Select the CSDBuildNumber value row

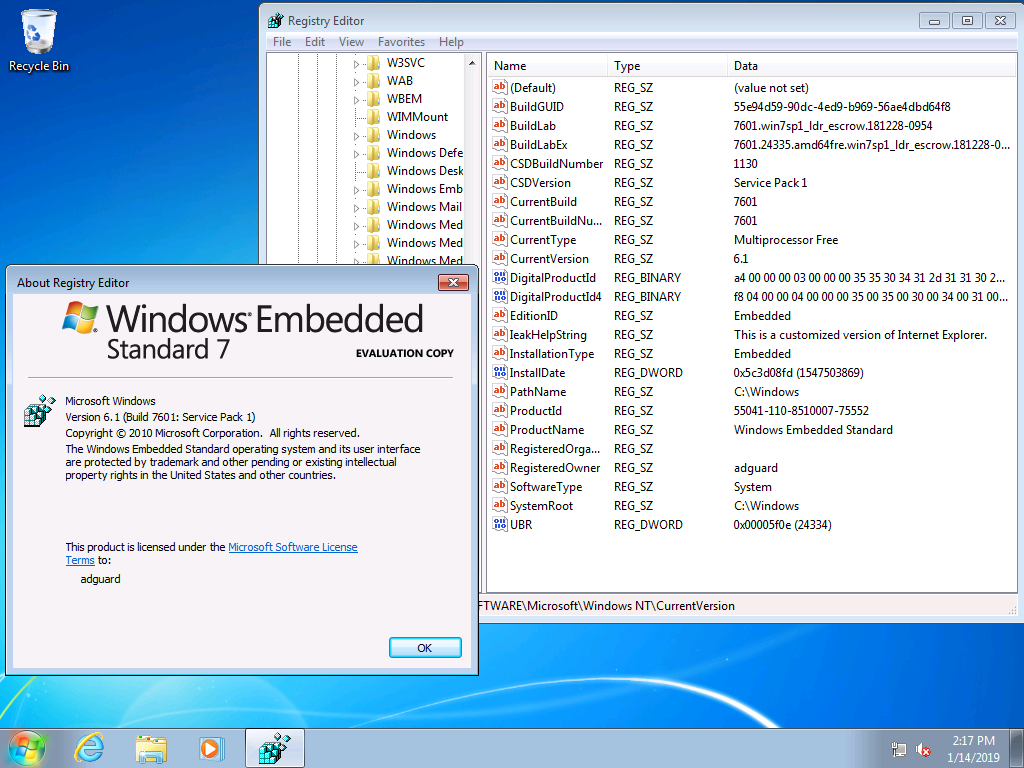point(752,163)
